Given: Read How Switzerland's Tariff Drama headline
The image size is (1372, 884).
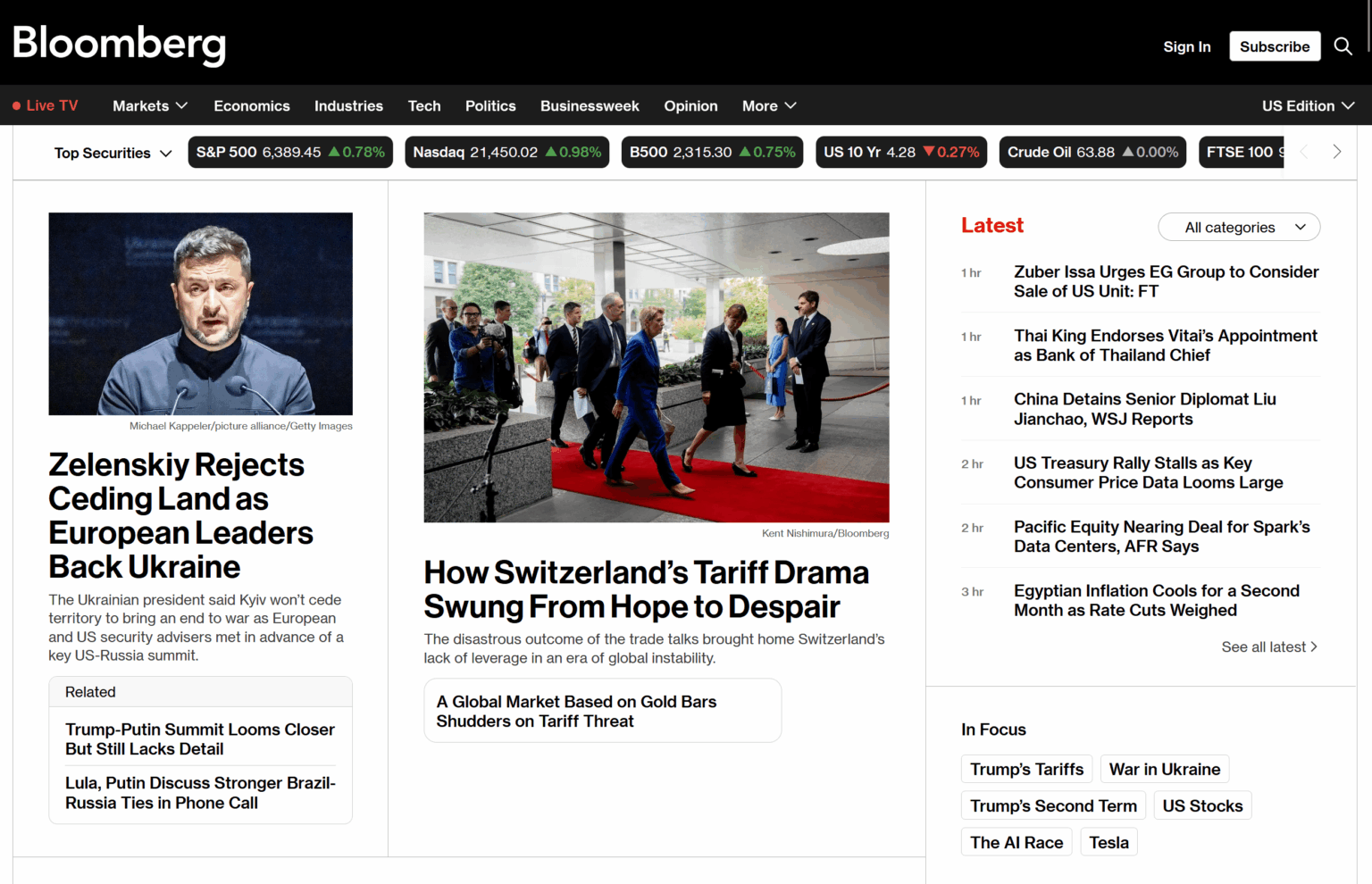Looking at the screenshot, I should [647, 589].
